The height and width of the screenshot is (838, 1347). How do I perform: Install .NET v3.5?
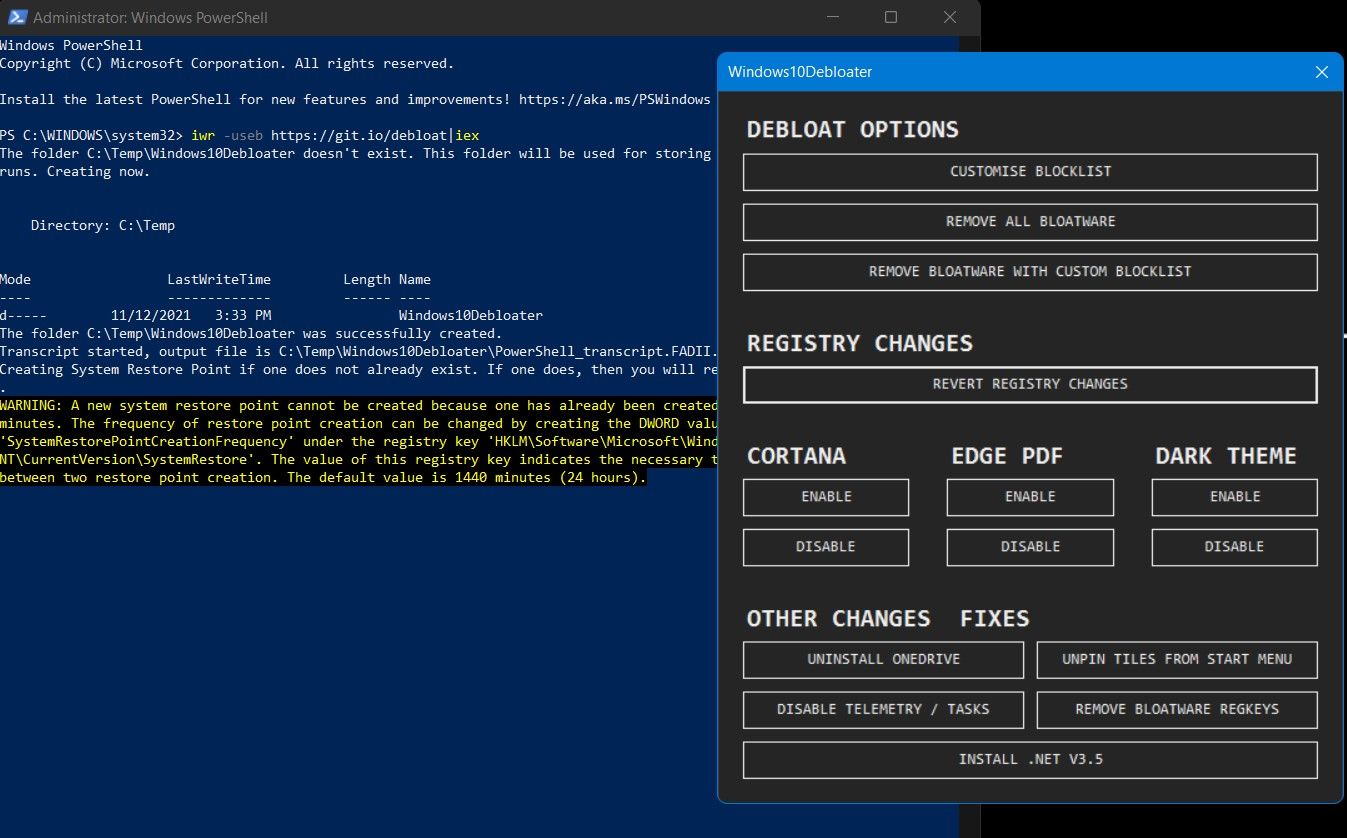point(1030,760)
